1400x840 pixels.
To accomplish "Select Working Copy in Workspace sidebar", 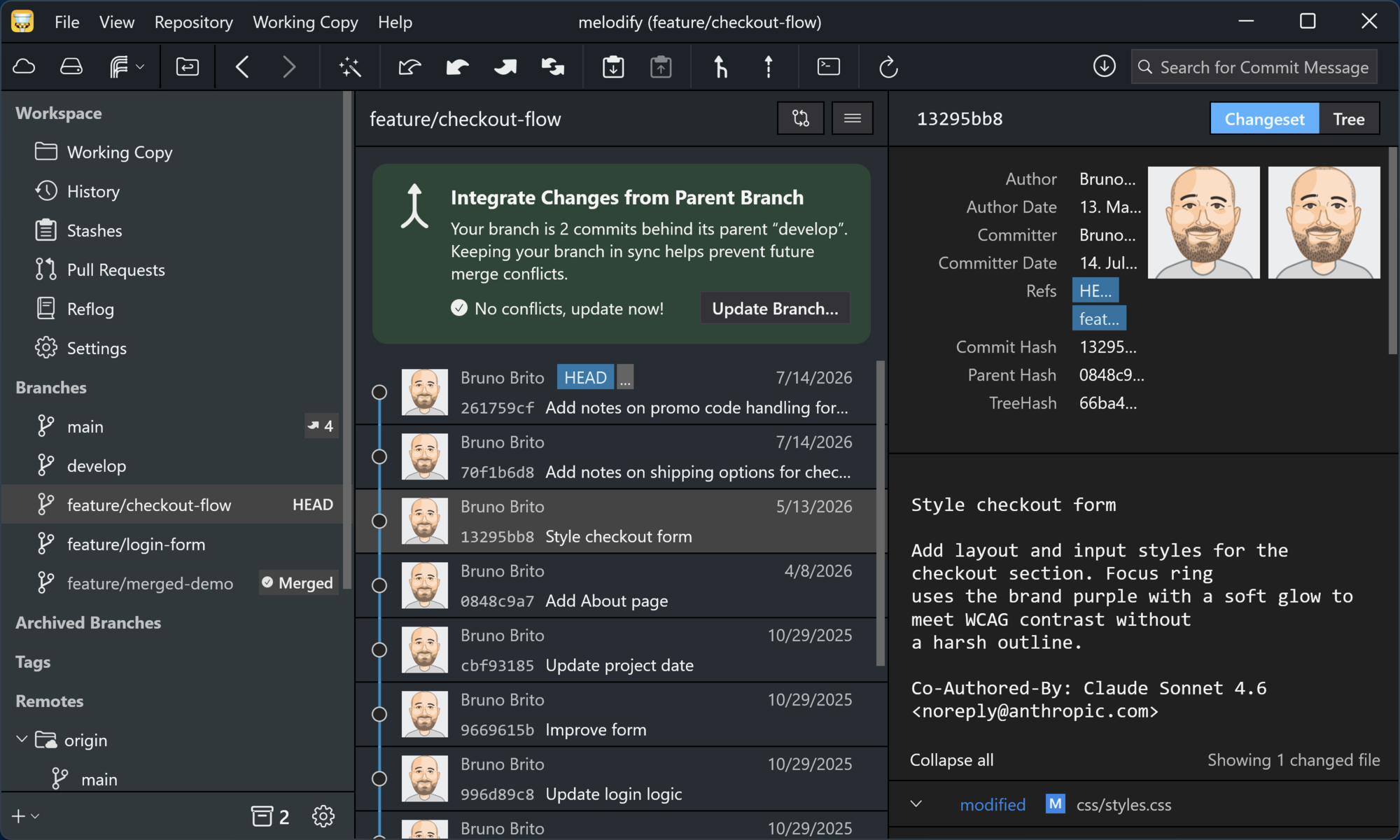I will (x=174, y=152).
